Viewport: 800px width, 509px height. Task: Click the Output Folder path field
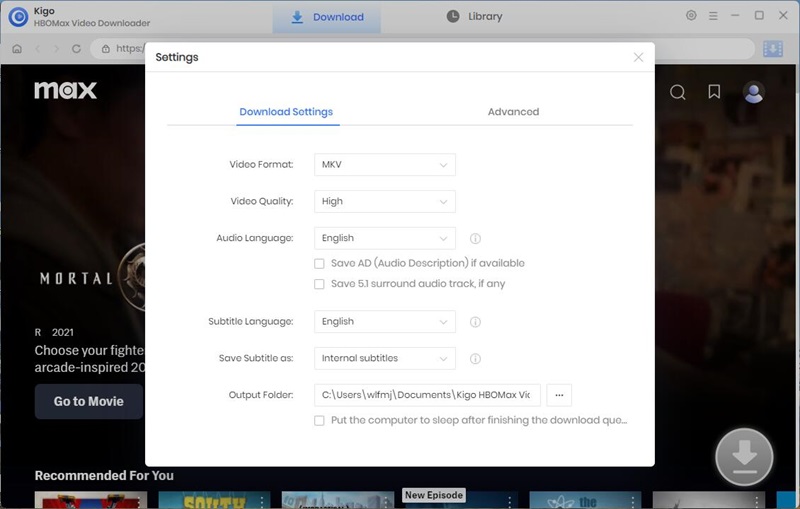point(427,395)
